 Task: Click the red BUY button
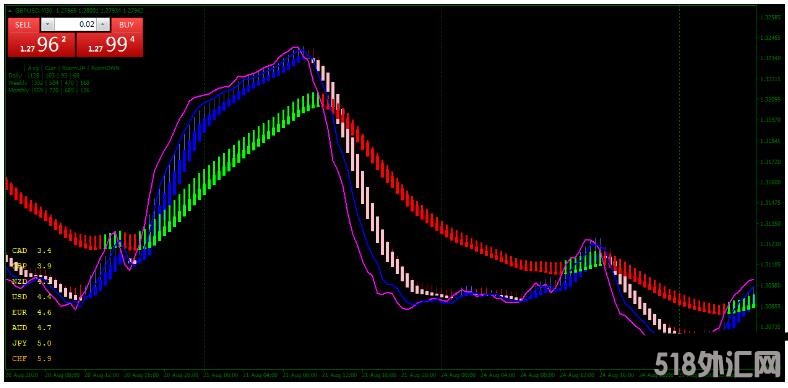point(126,25)
